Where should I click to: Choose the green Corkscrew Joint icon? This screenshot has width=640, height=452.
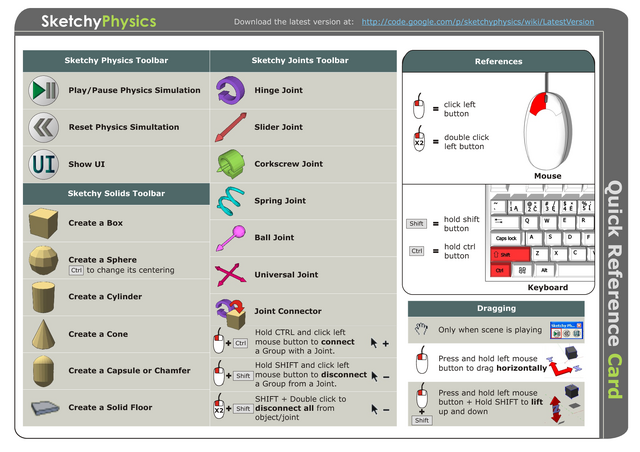click(x=231, y=164)
